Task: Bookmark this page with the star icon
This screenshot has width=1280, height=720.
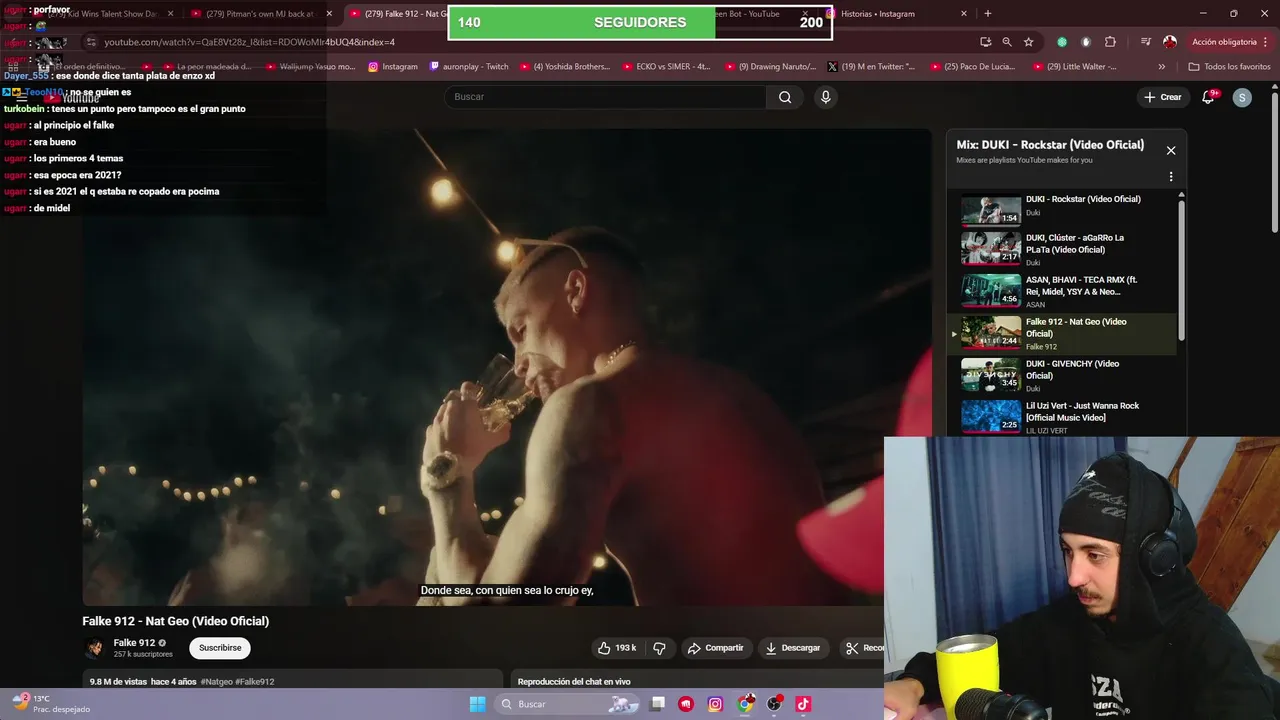Action: [1028, 42]
